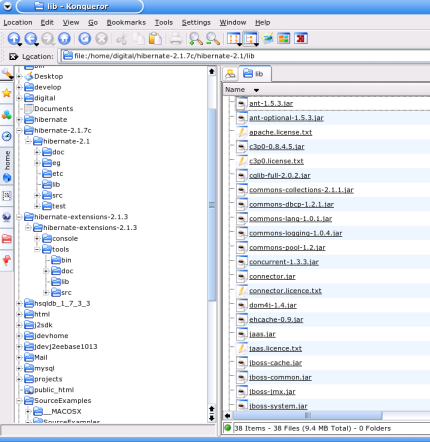Open the red Root Folder sidebar panel
This screenshot has width=430, height=442.
pyautogui.click(x=7, y=239)
